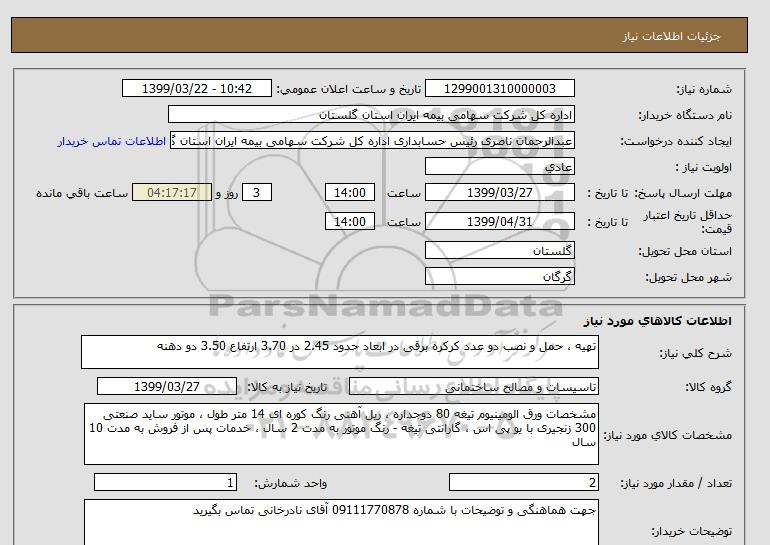
Task: Click the واحد شمارش label
Action: [x=291, y=484]
